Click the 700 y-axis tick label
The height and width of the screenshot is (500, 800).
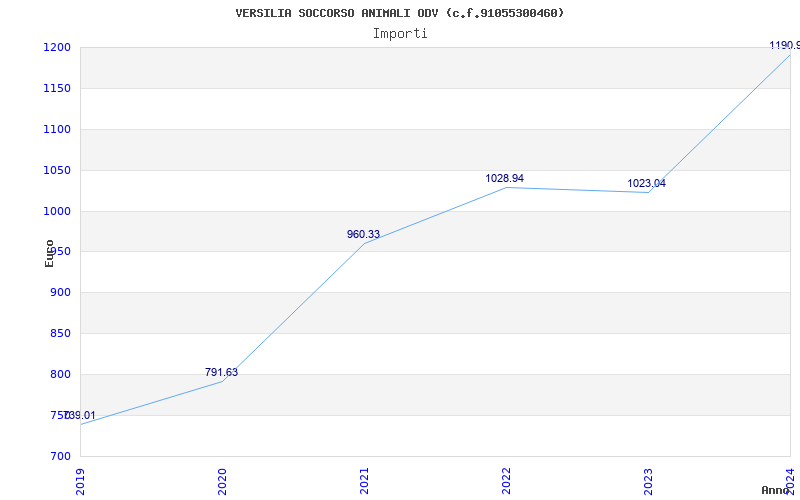click(x=60, y=456)
